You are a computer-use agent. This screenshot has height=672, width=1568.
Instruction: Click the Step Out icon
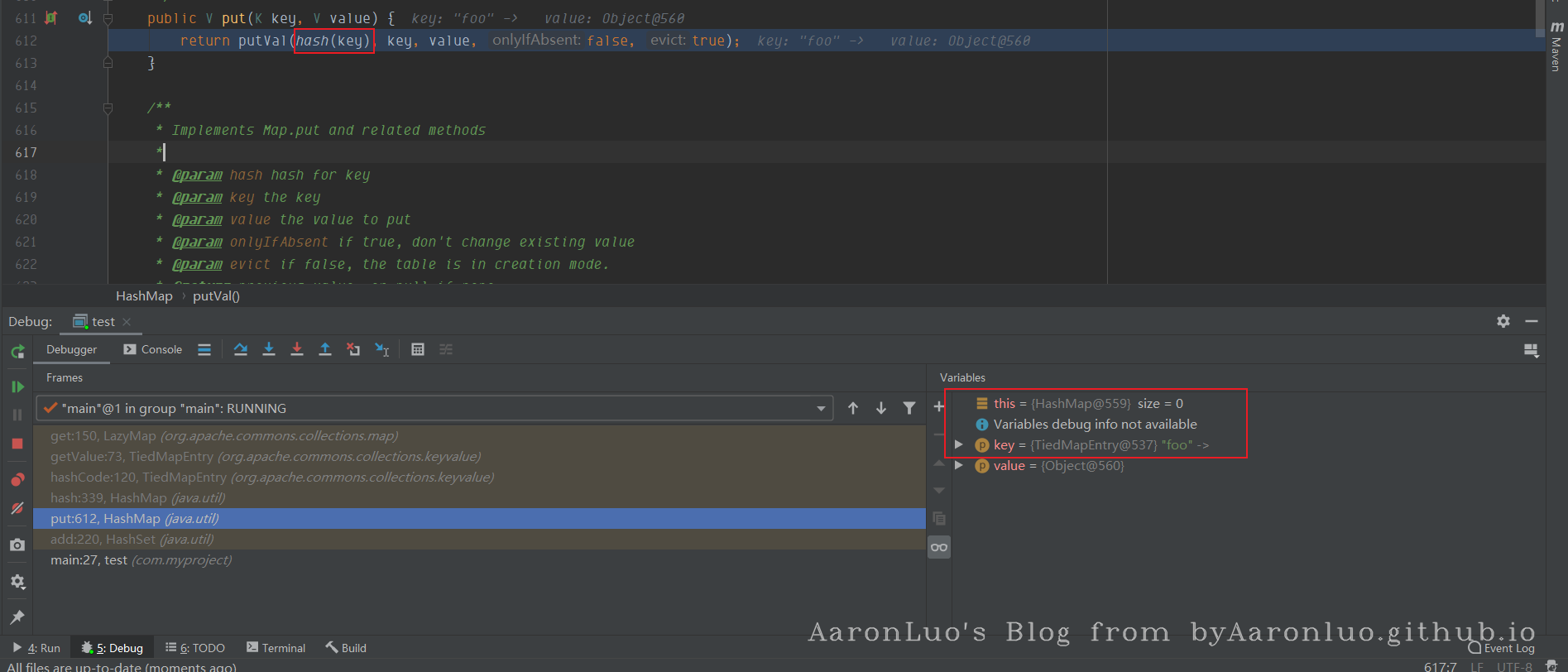[325, 349]
